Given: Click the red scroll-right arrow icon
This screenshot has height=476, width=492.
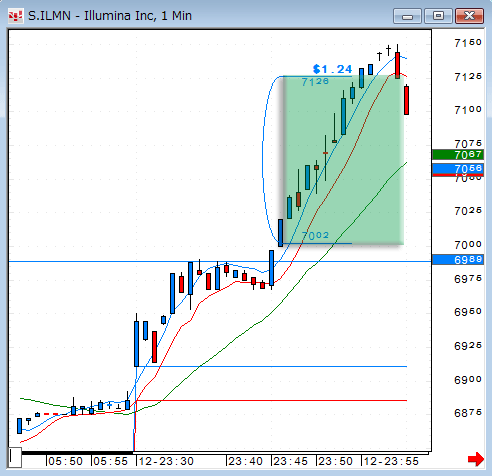Looking at the screenshot, I should coord(476,459).
